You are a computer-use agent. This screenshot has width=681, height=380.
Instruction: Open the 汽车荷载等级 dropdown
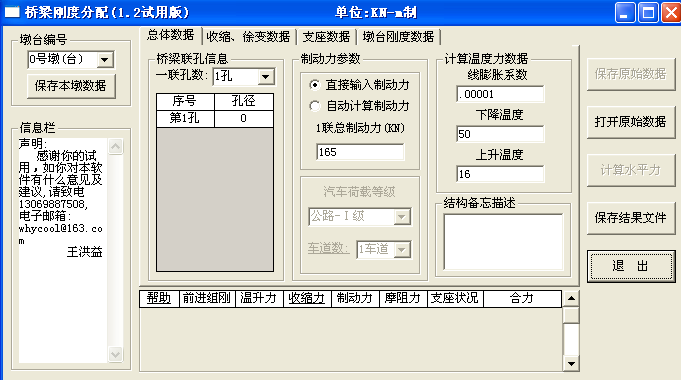(x=402, y=216)
